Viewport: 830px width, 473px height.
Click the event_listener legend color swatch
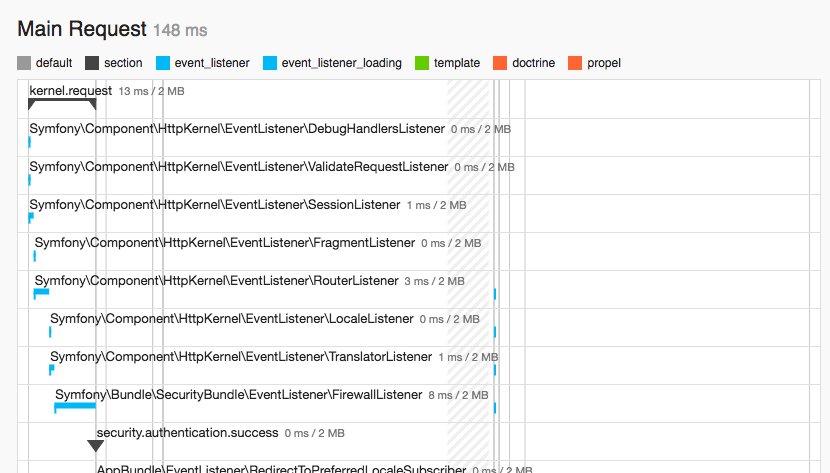[163, 63]
